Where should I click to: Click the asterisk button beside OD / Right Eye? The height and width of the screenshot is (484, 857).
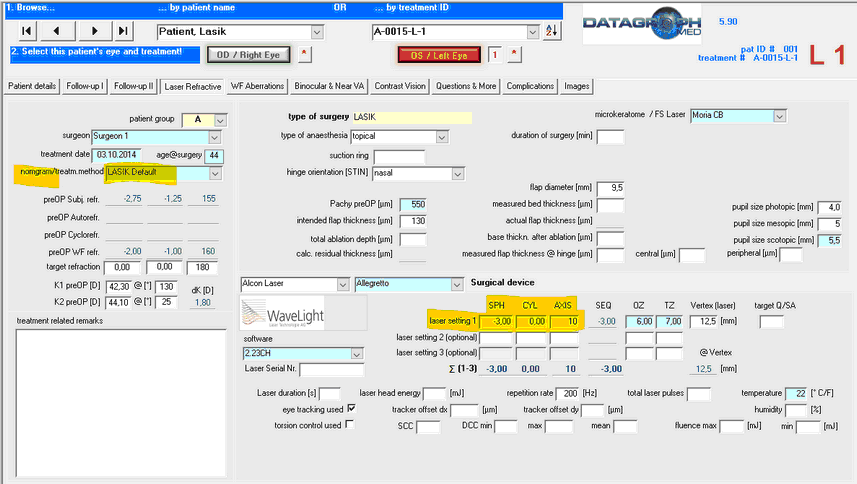[305, 52]
